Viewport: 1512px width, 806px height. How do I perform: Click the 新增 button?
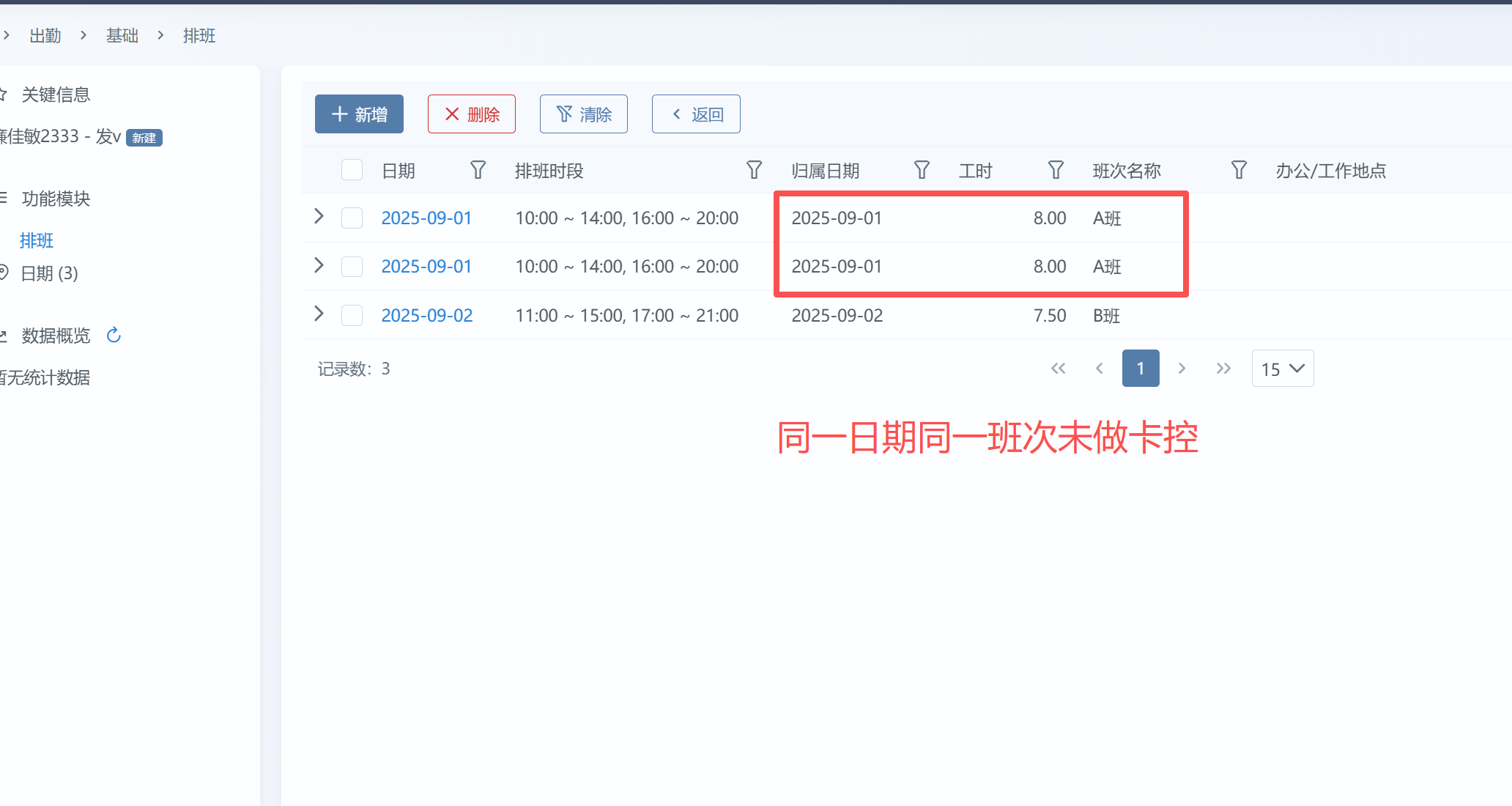point(359,114)
